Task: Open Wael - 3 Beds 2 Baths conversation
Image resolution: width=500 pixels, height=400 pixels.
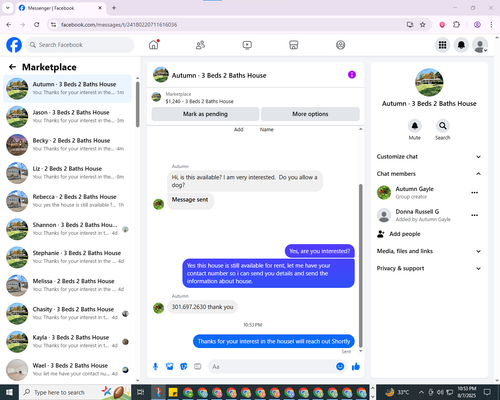Action: [x=68, y=370]
